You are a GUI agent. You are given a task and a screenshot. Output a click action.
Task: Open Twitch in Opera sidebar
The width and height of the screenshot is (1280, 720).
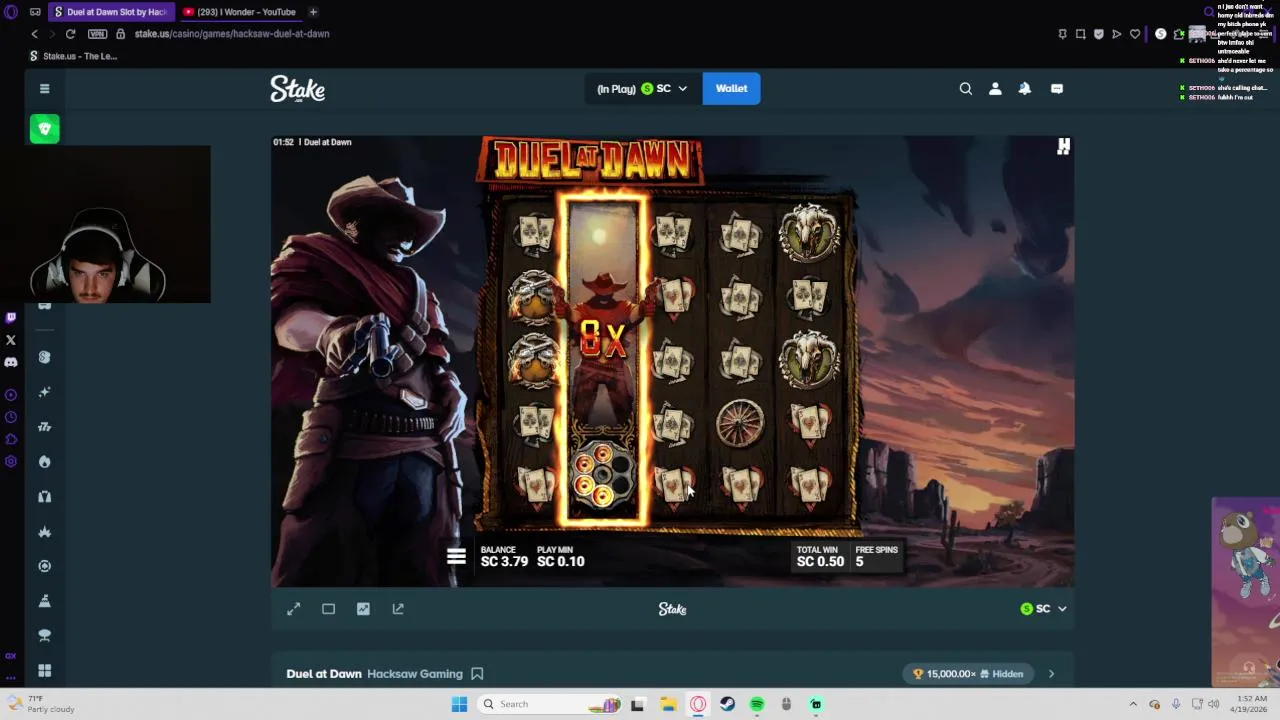11,318
